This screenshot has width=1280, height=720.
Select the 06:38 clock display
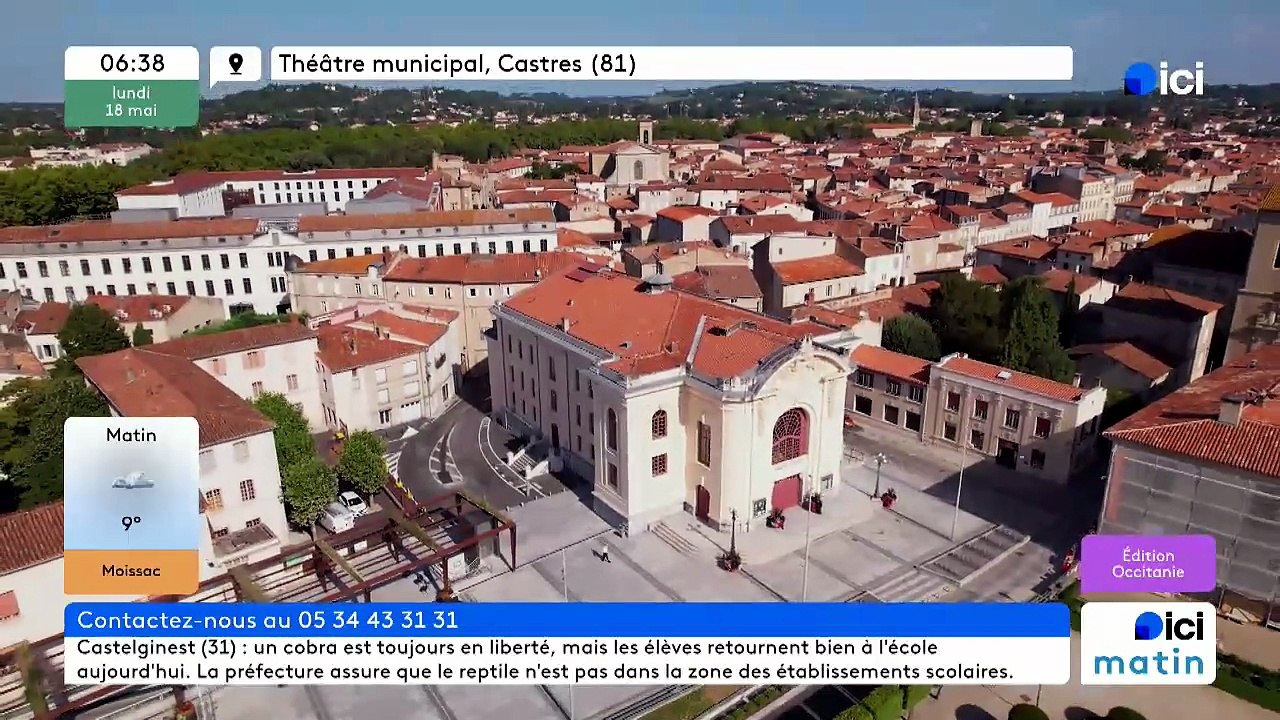tap(132, 63)
